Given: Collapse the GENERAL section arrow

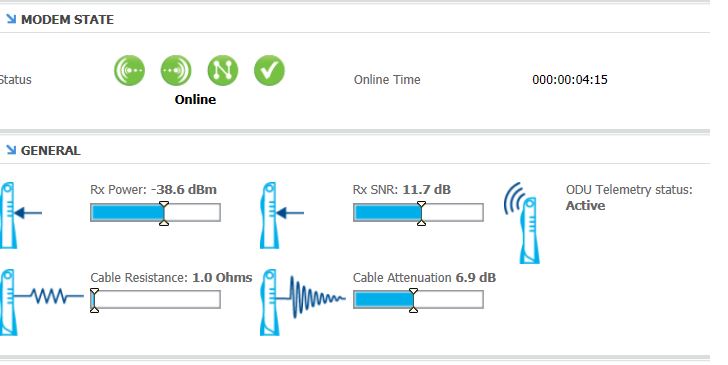Looking at the screenshot, I should pyautogui.click(x=11, y=150).
